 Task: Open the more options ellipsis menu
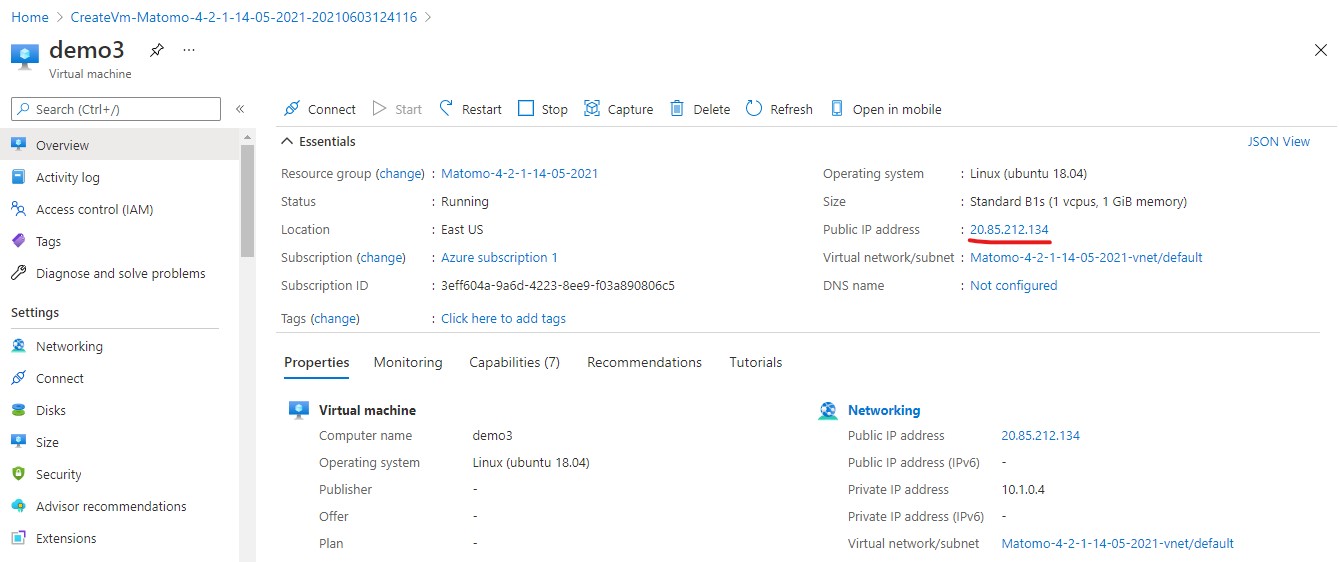pyautogui.click(x=189, y=50)
